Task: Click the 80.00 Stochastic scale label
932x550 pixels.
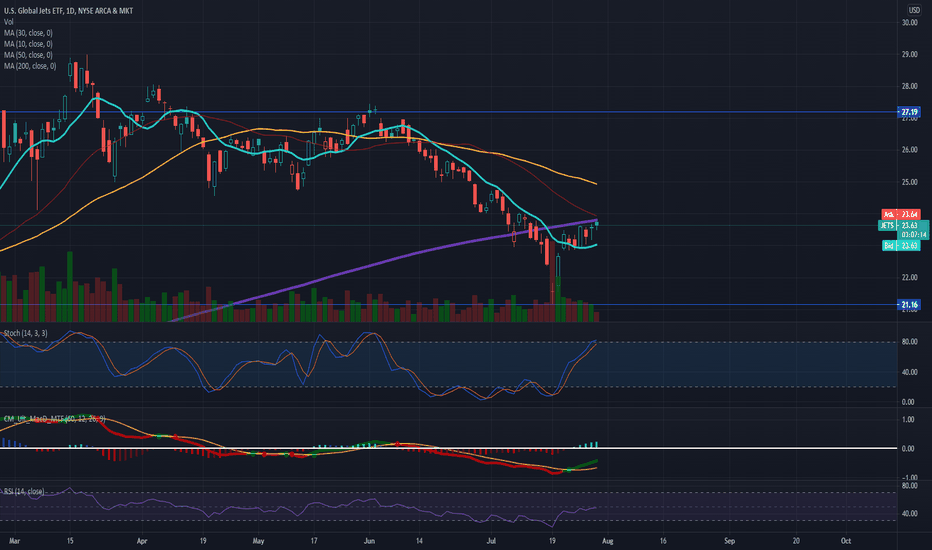Action: pyautogui.click(x=909, y=342)
